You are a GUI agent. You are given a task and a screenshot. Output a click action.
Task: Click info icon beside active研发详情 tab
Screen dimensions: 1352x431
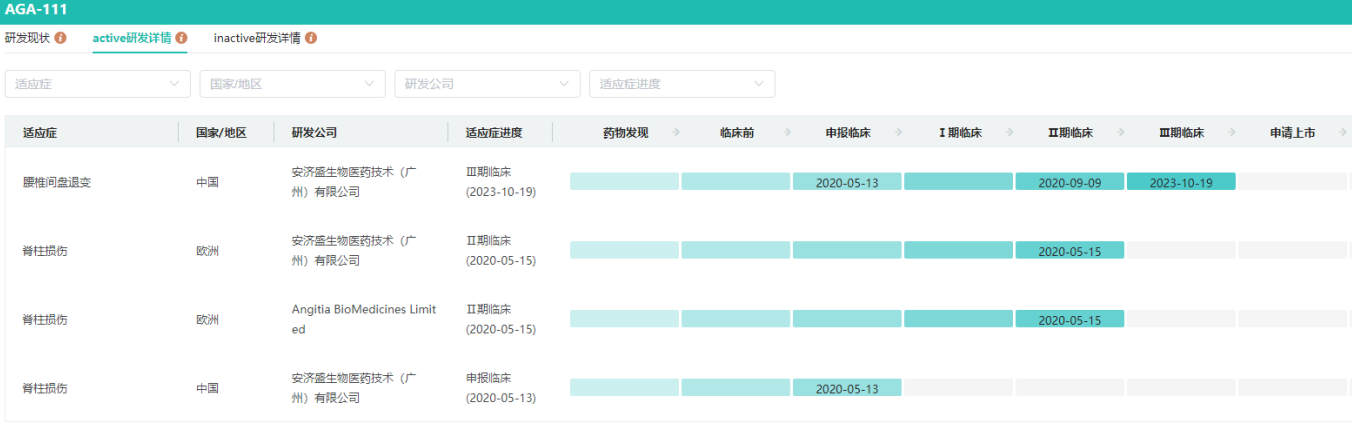pos(181,38)
